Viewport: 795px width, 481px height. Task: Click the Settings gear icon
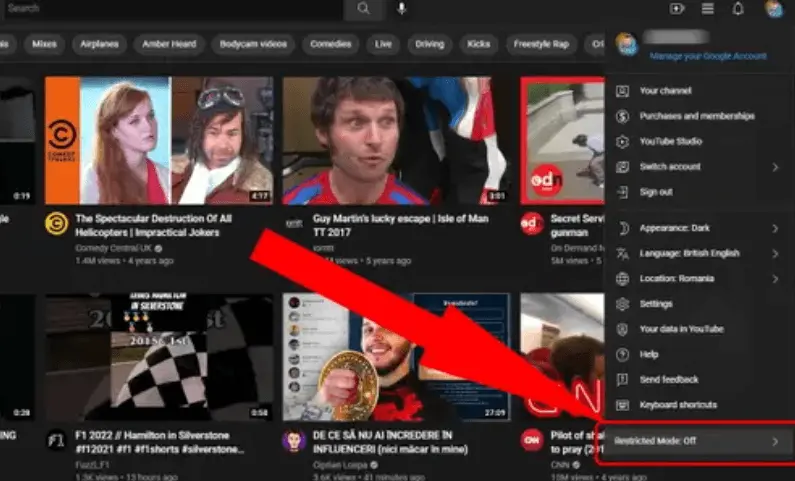pos(623,304)
